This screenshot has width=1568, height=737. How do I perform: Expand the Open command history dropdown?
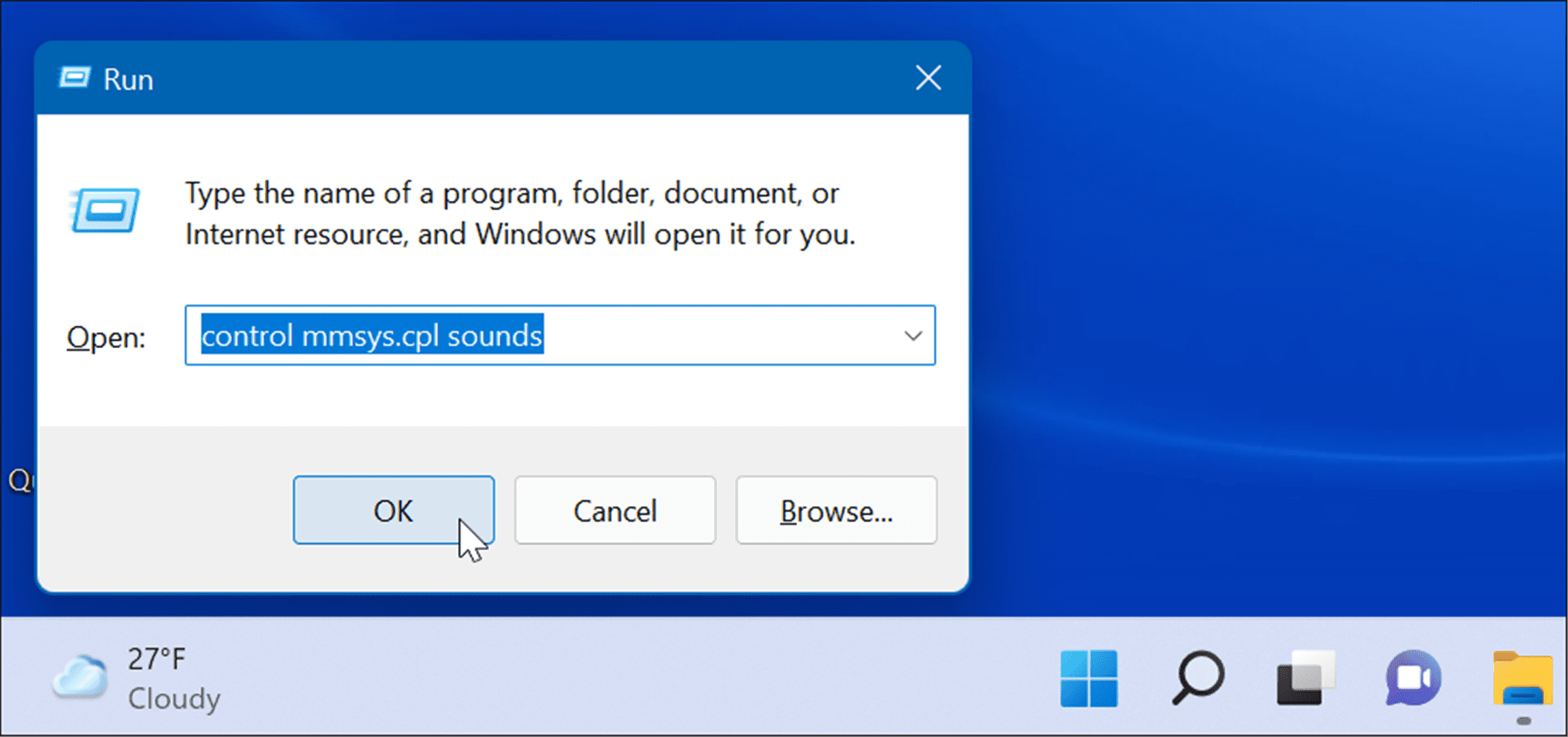click(913, 336)
